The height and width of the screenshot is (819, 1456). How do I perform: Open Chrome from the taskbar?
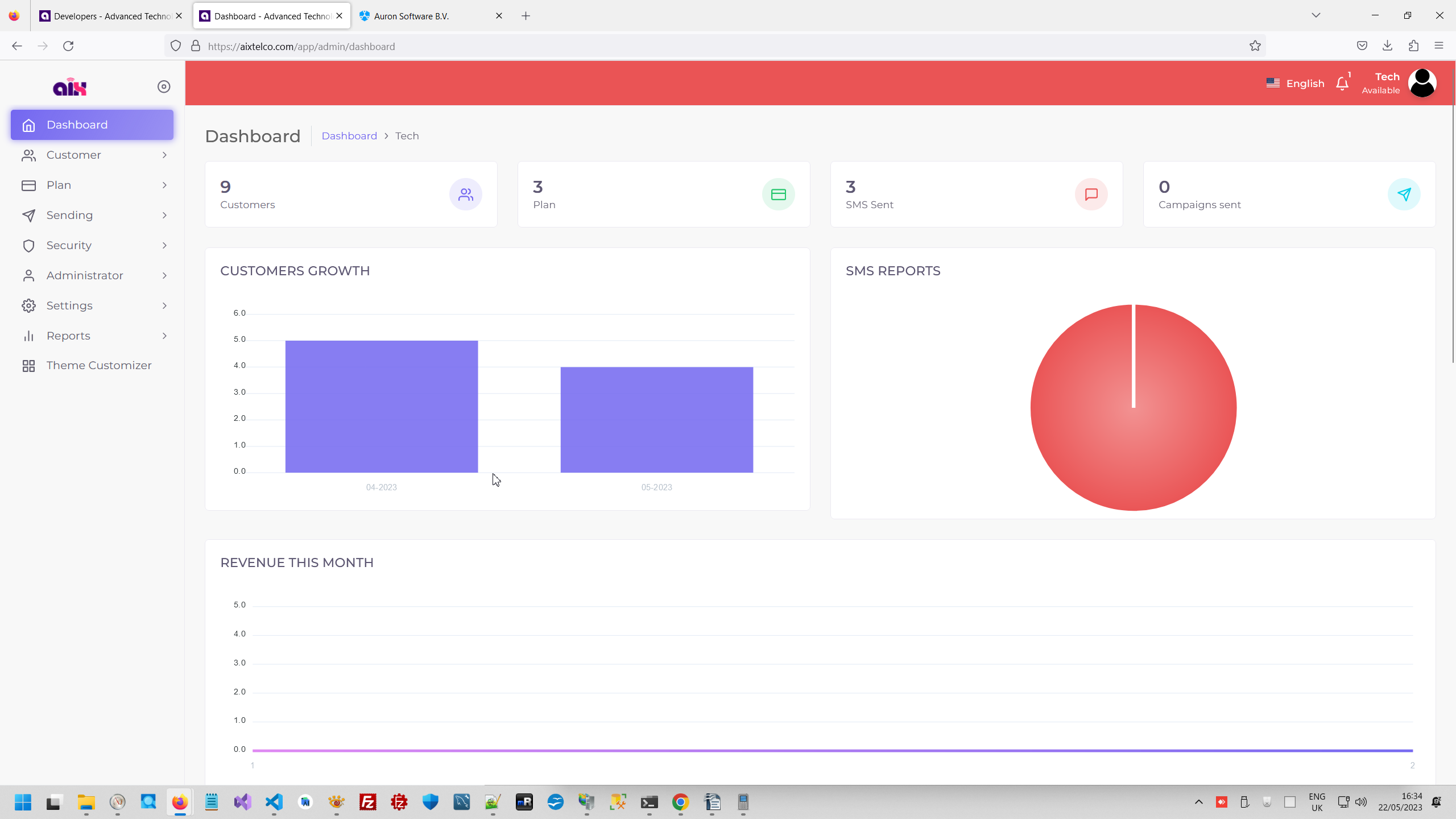pos(680,802)
